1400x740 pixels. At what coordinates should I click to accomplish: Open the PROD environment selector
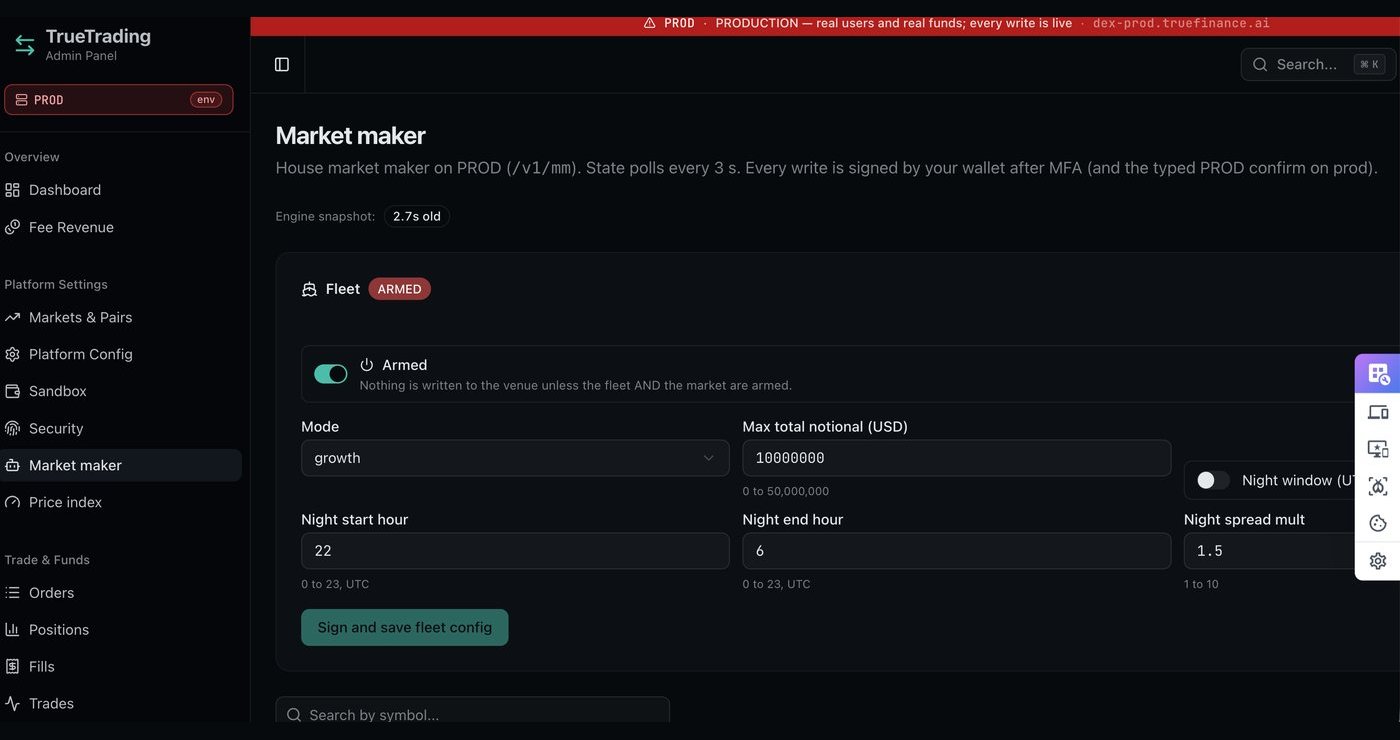[x=119, y=100]
